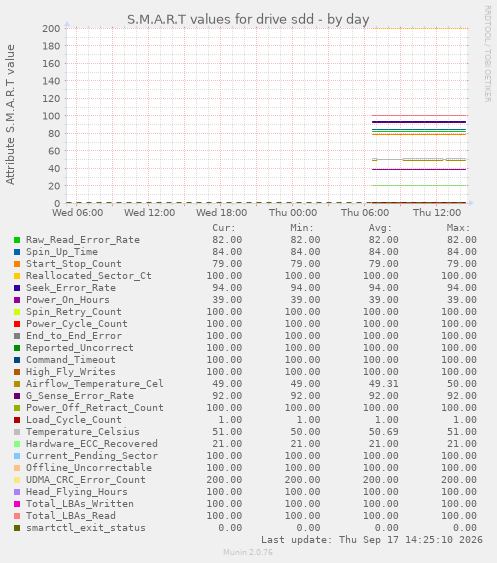Click the Last update timestamp text
This screenshot has width=497, height=563.
click(x=372, y=540)
